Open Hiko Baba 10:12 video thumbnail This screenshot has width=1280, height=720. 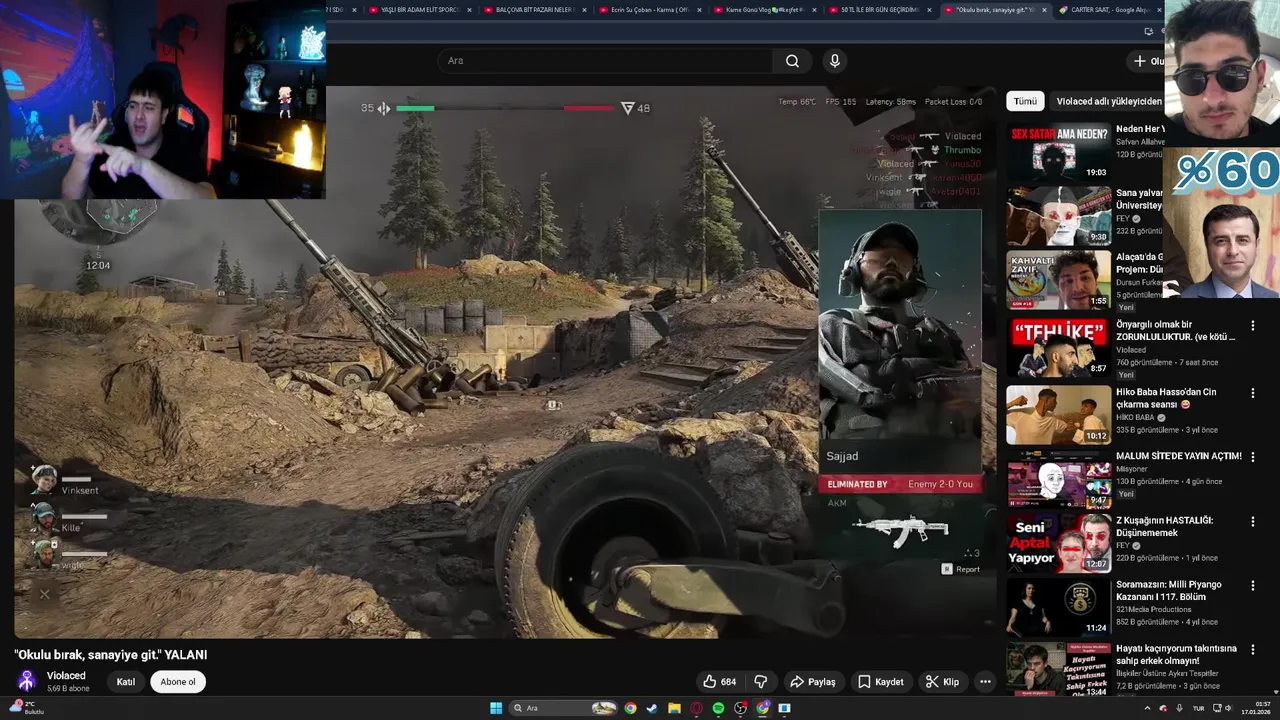click(x=1058, y=415)
